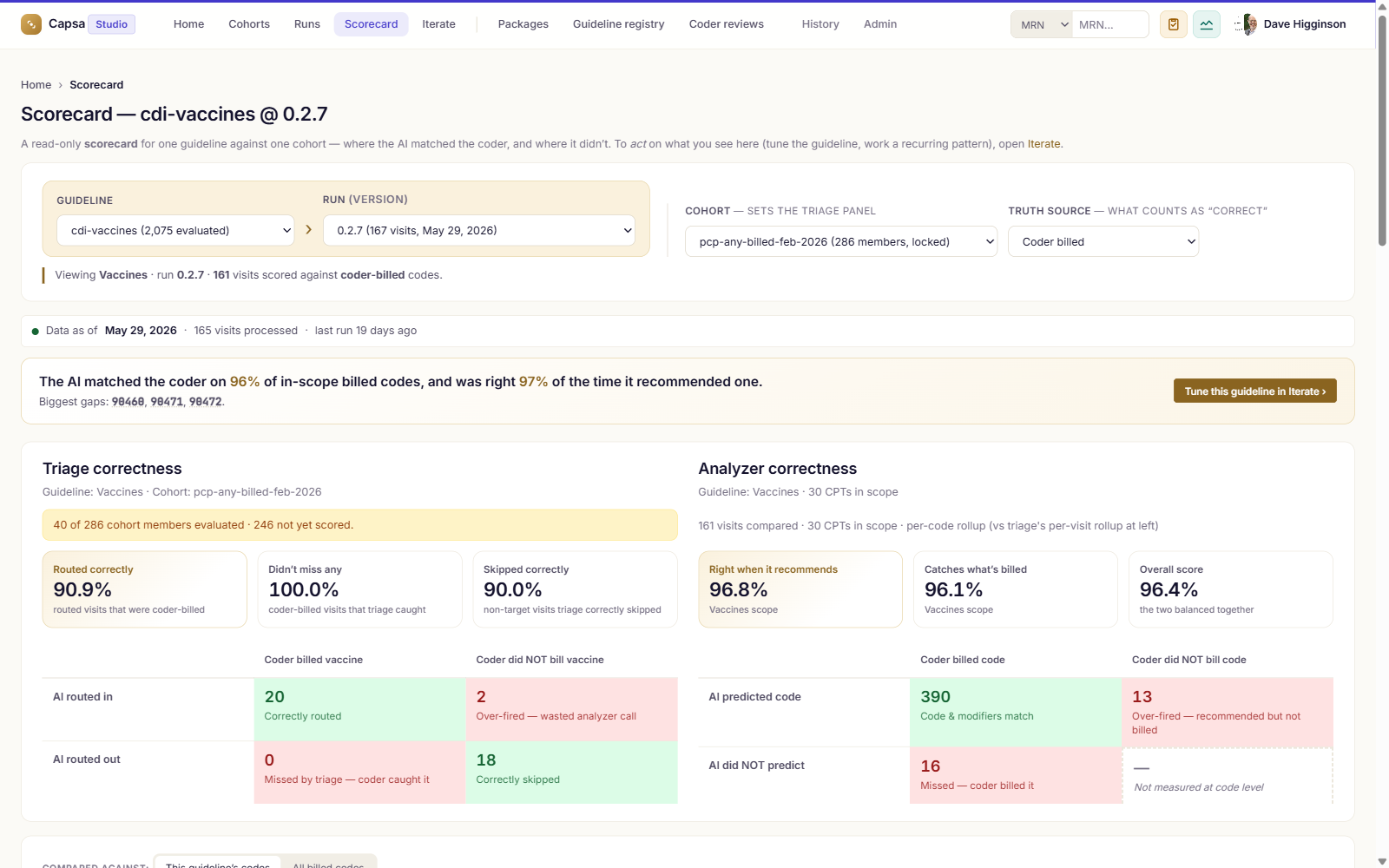Click gap code 90471
Viewport: 1389px width, 868px height.
[167, 402]
